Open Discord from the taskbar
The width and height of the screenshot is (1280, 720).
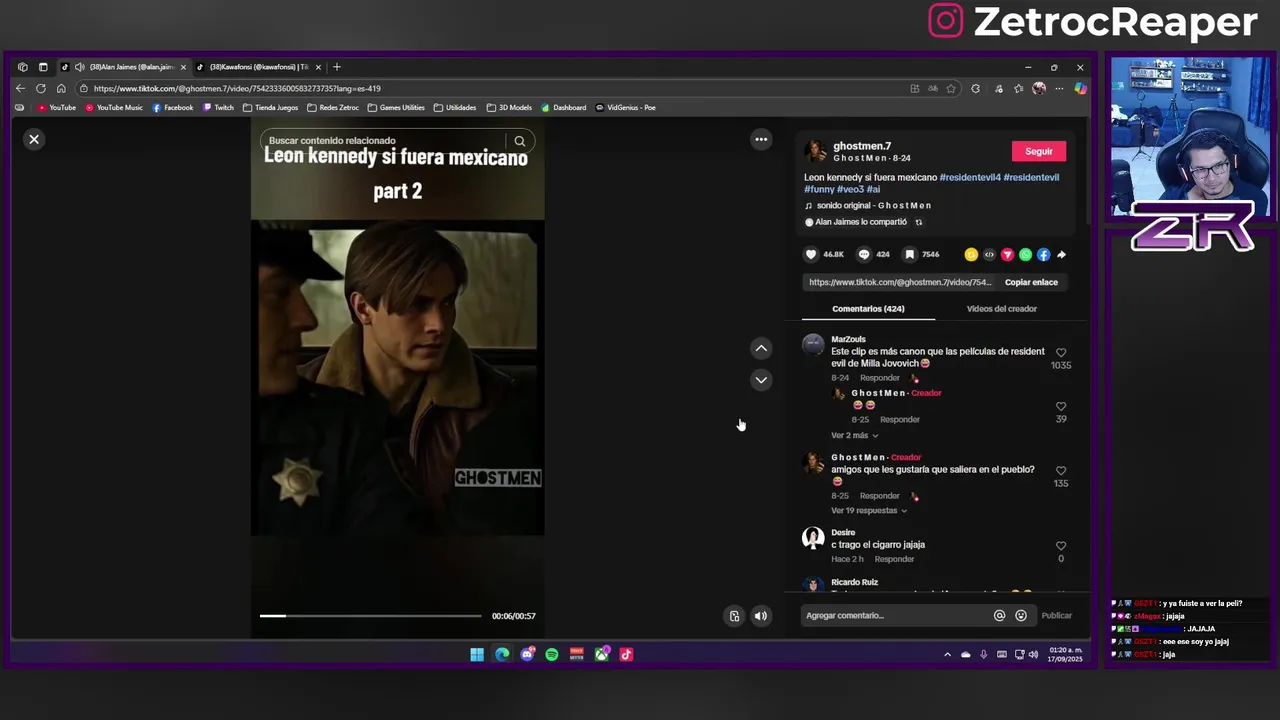527,655
